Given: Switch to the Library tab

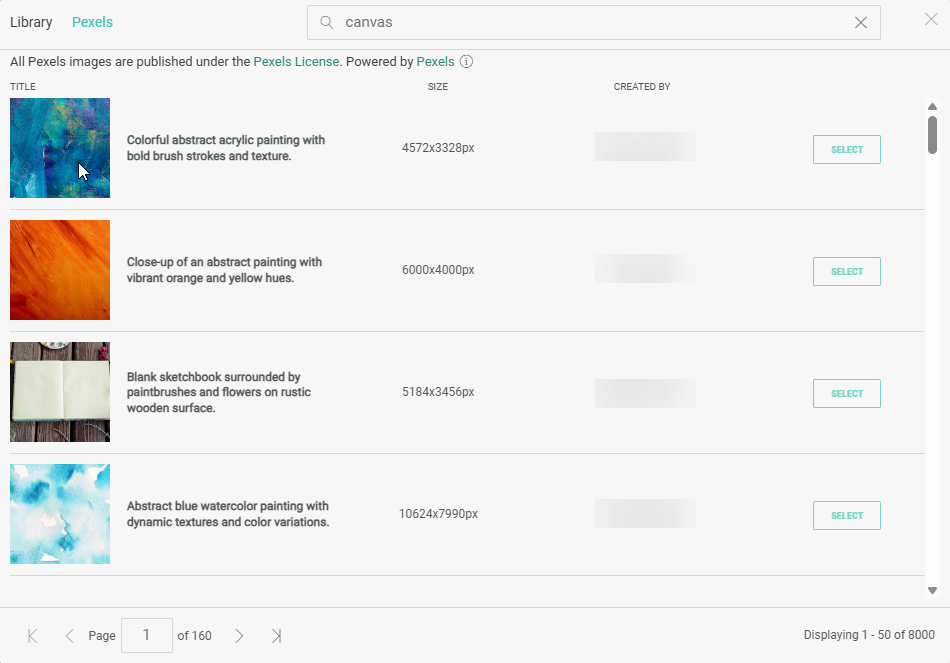Looking at the screenshot, I should pos(31,22).
